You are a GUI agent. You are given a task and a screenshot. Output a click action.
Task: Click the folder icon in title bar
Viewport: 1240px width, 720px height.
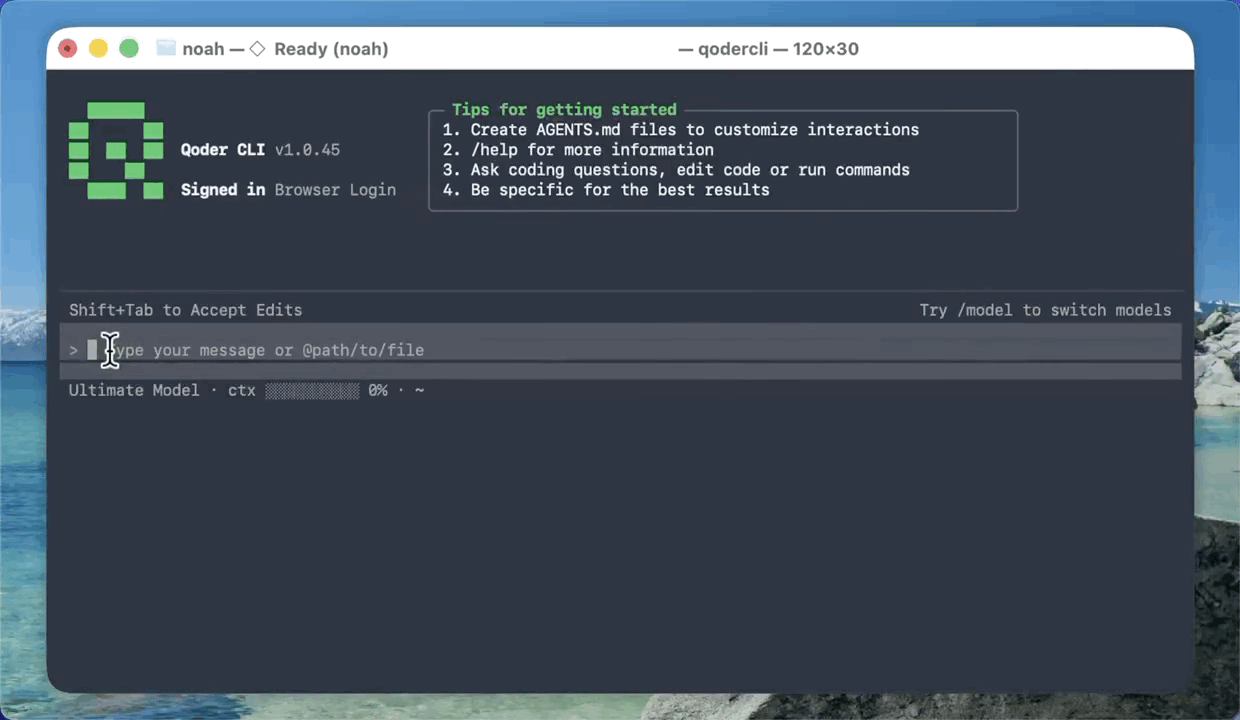point(166,48)
